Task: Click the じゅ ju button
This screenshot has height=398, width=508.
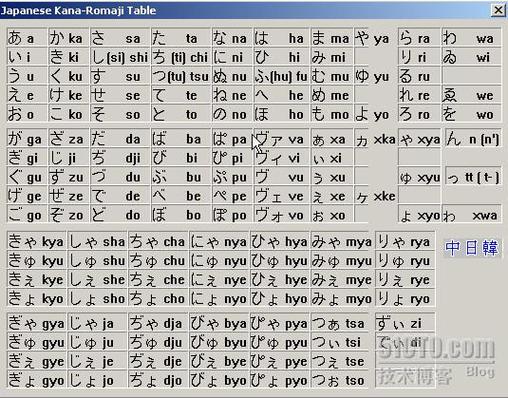Action: pos(97,342)
